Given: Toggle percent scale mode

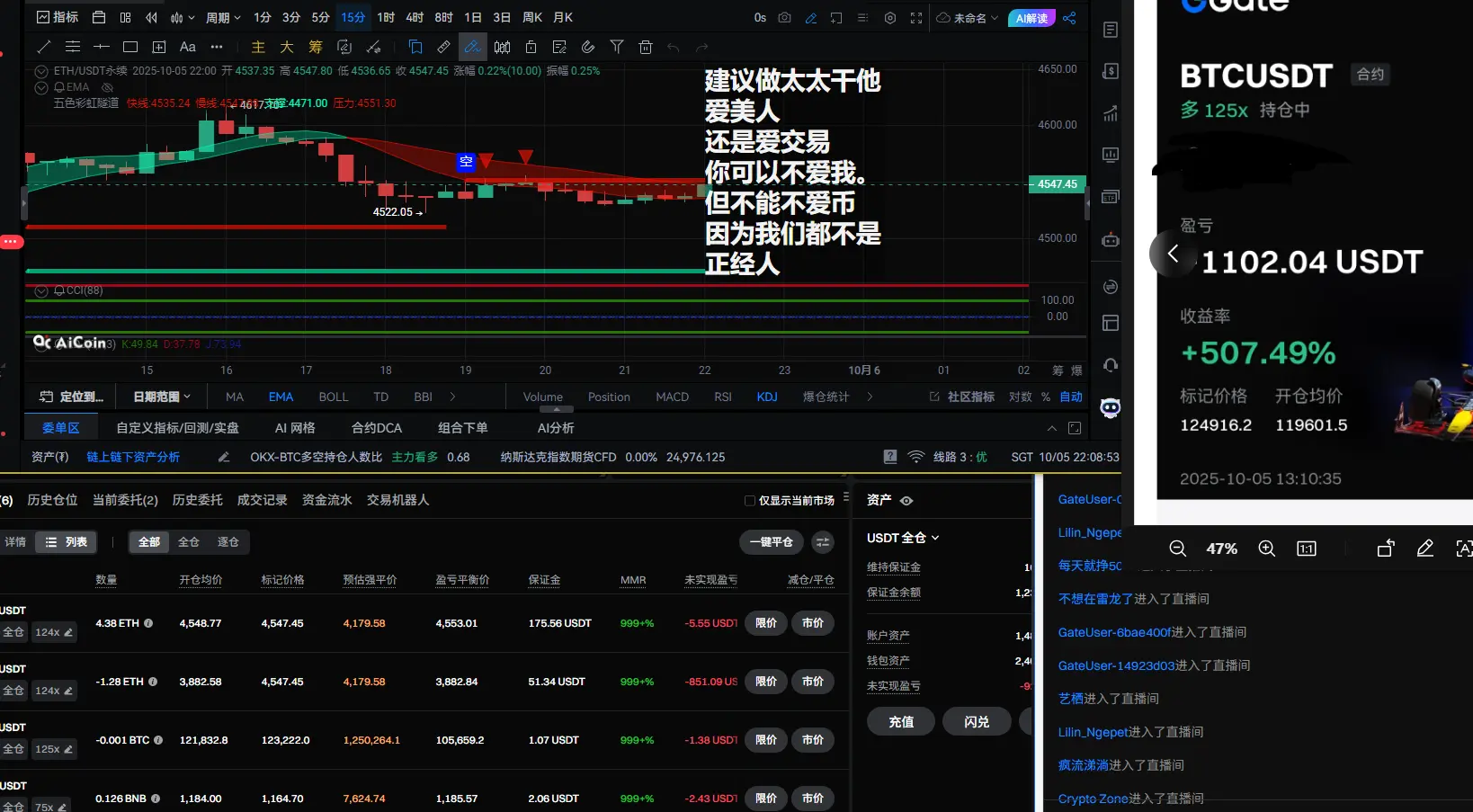Looking at the screenshot, I should pyautogui.click(x=1046, y=397).
